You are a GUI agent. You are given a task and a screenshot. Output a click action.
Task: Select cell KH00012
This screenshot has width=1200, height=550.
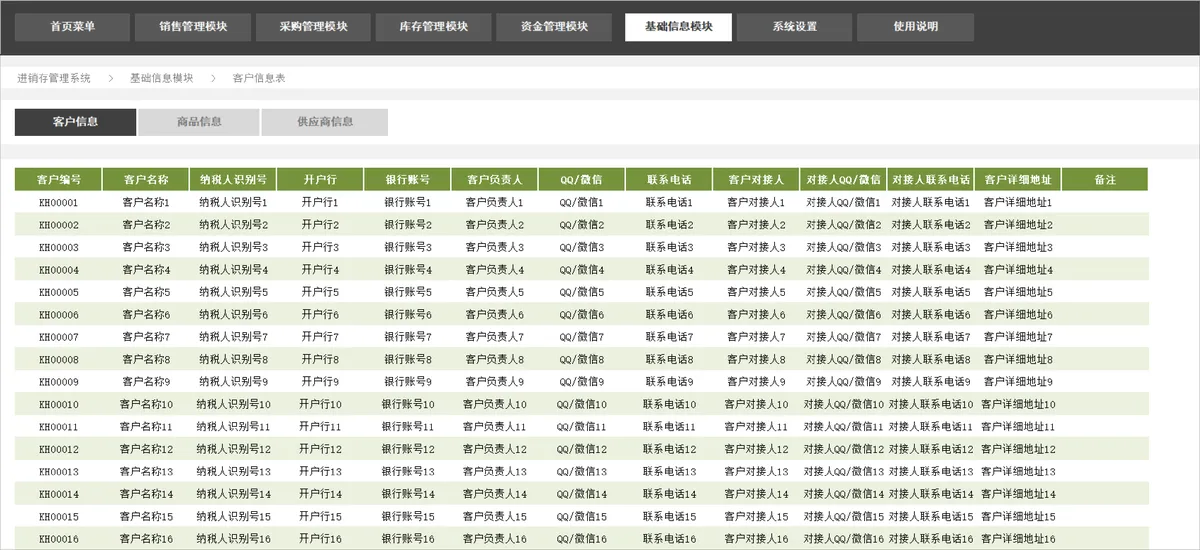tap(58, 449)
